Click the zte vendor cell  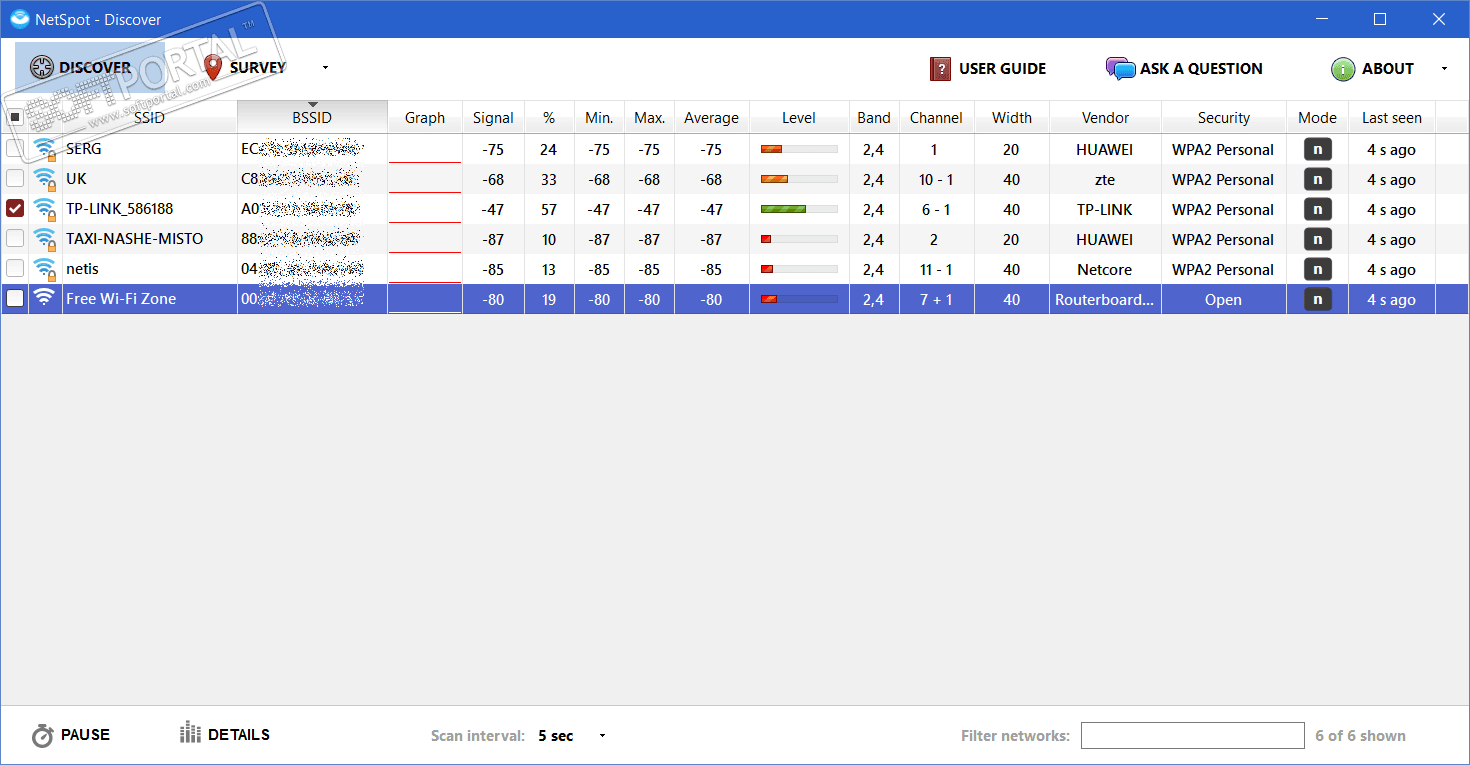point(1105,180)
